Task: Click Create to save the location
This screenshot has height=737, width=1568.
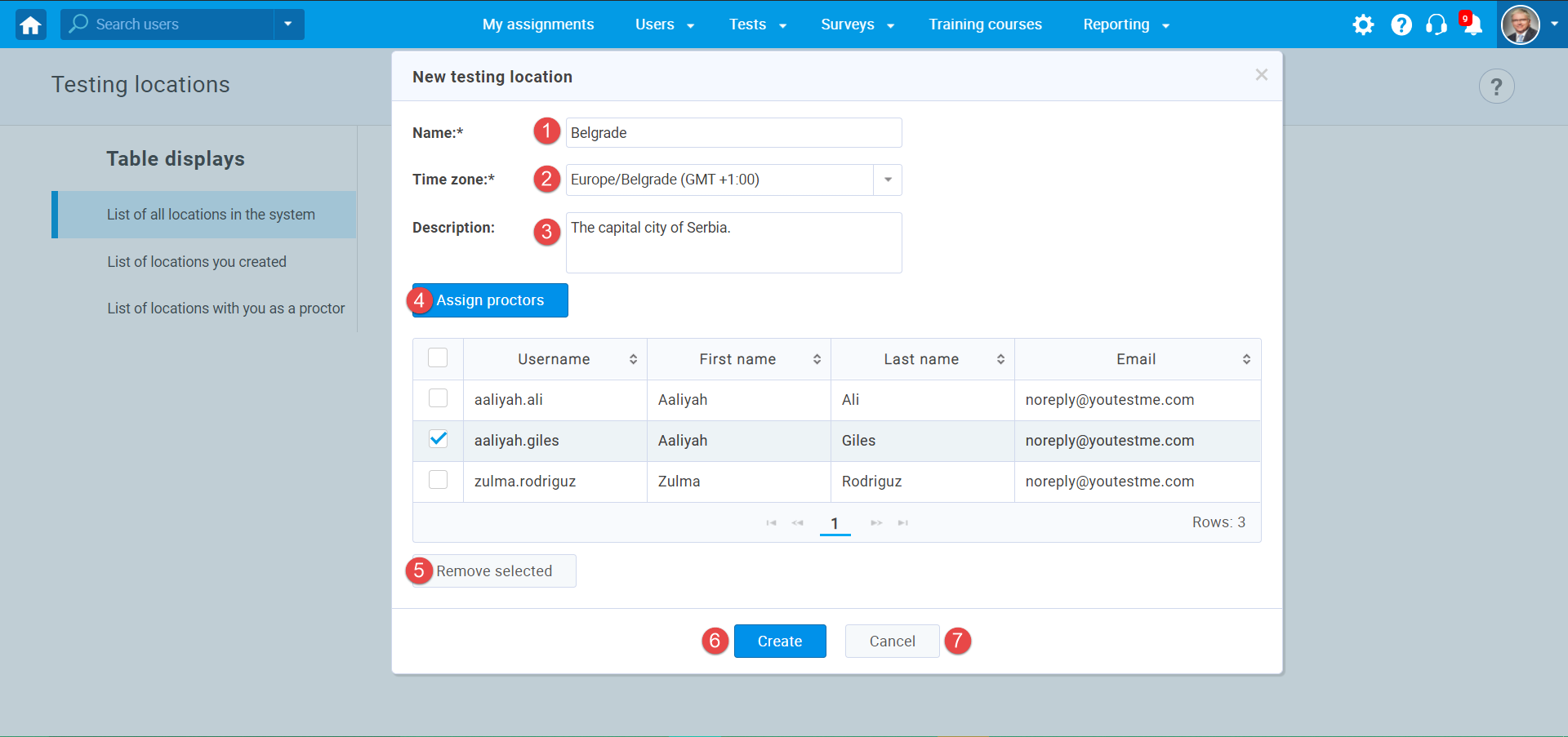Action: (x=779, y=641)
